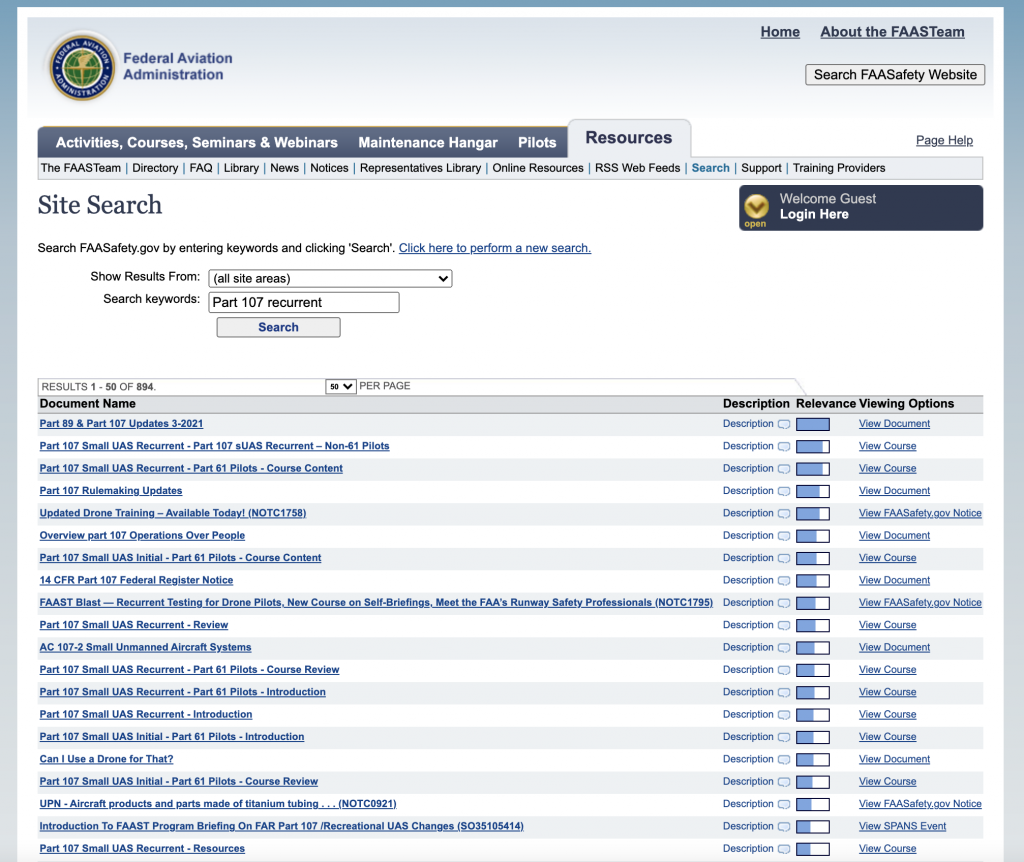Image resolution: width=1024 pixels, height=862 pixels.
Task: Click description bubble icon for 14 CFR Part 107 row
Action: coord(784,581)
